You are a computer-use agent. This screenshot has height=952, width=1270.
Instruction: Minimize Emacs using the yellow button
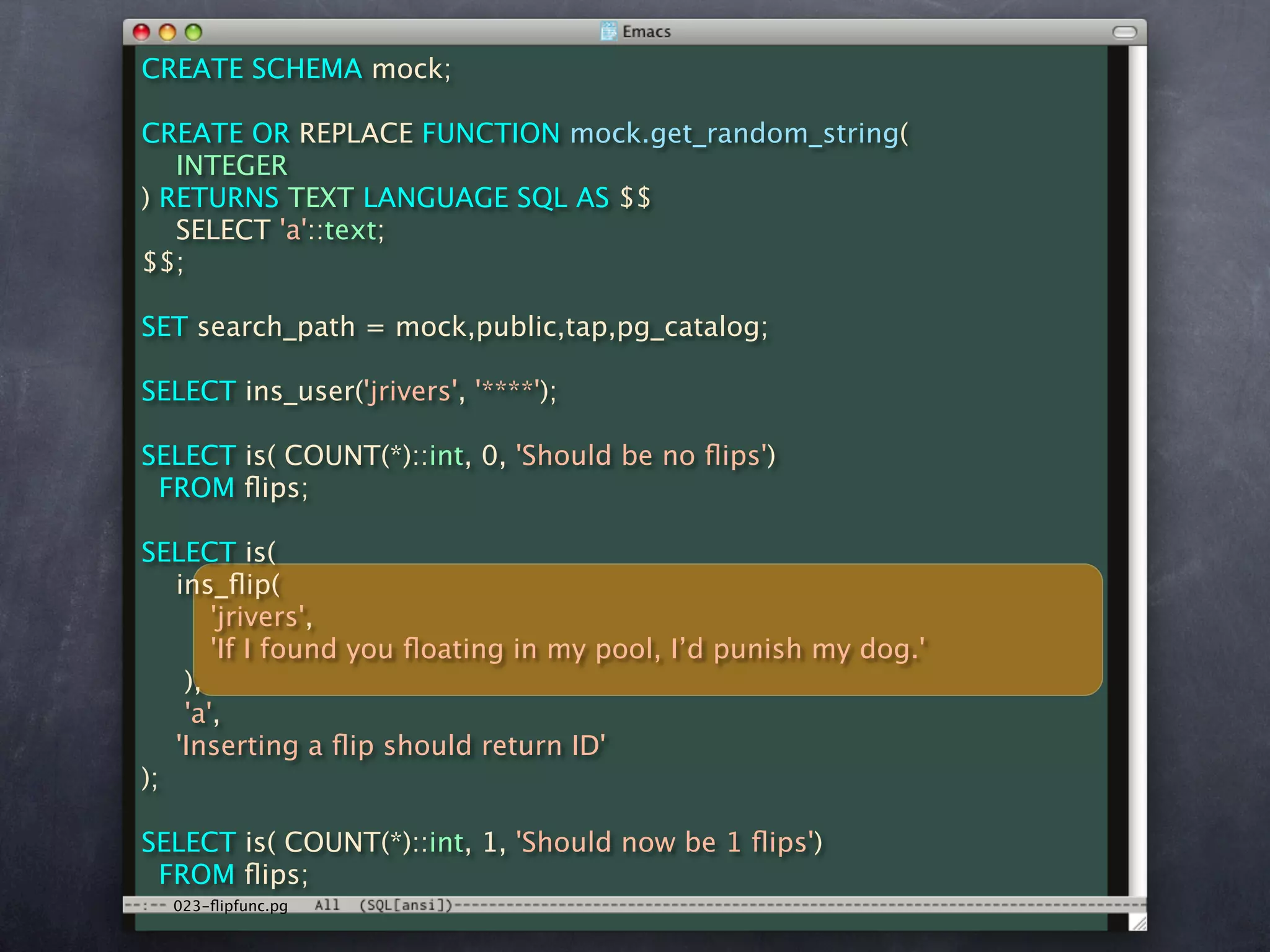(x=168, y=32)
